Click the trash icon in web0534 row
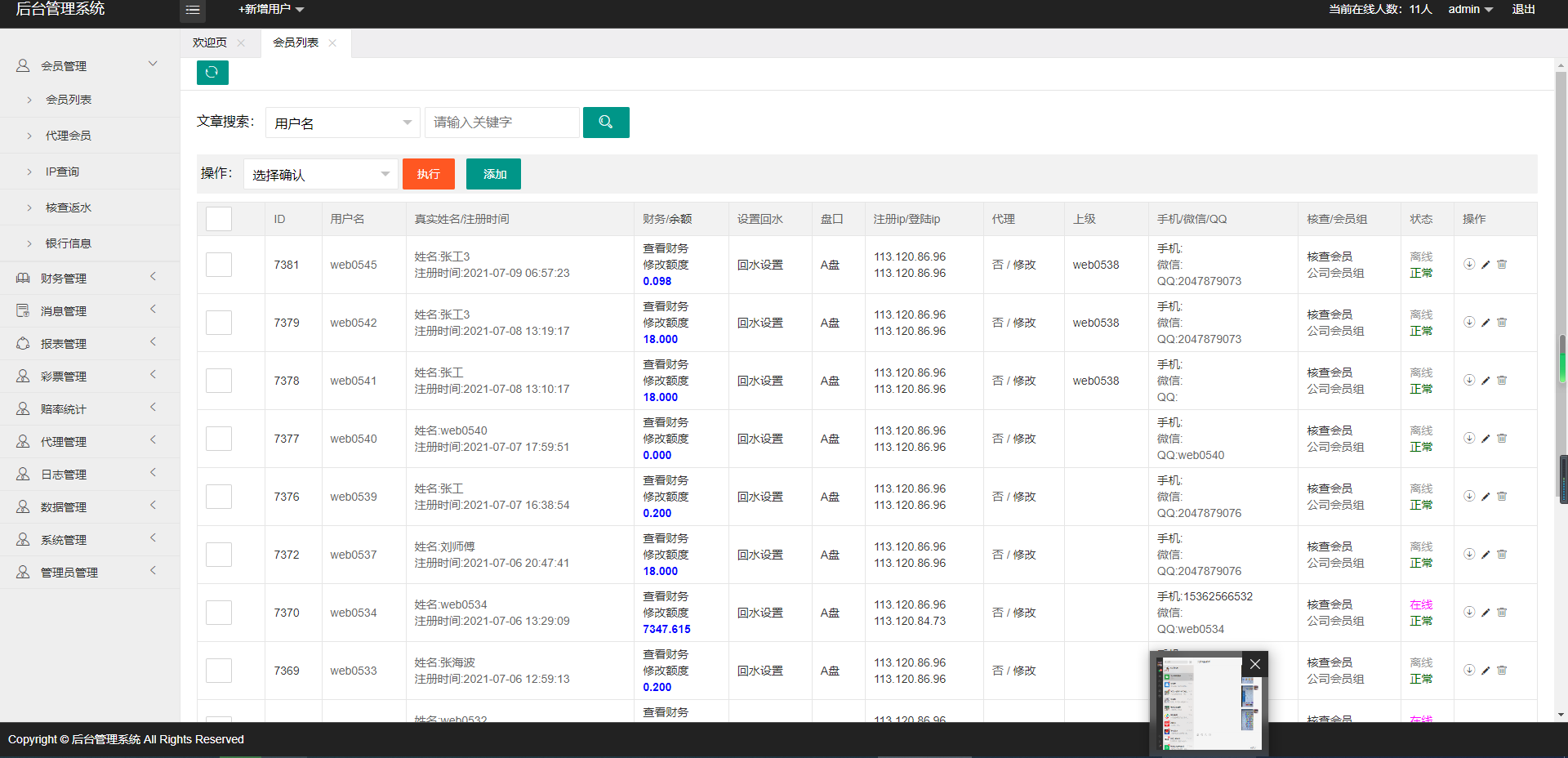The image size is (1568, 758). (1502, 613)
